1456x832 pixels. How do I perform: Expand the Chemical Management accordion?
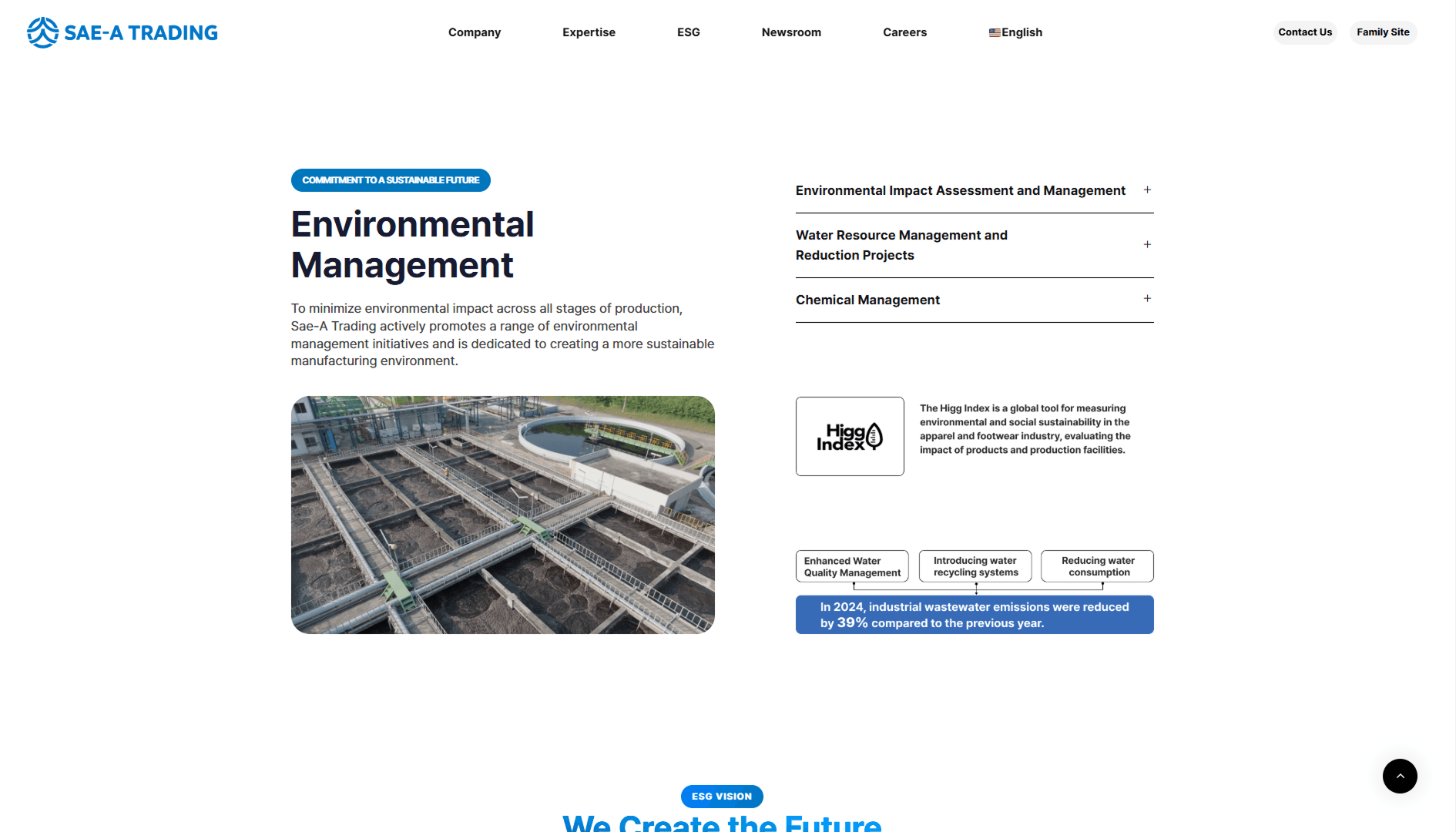975,300
